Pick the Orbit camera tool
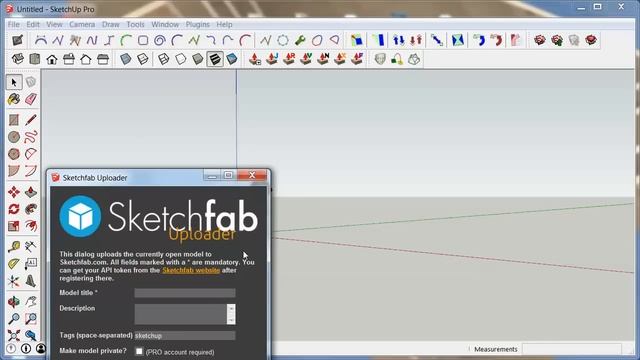 click(x=14, y=302)
